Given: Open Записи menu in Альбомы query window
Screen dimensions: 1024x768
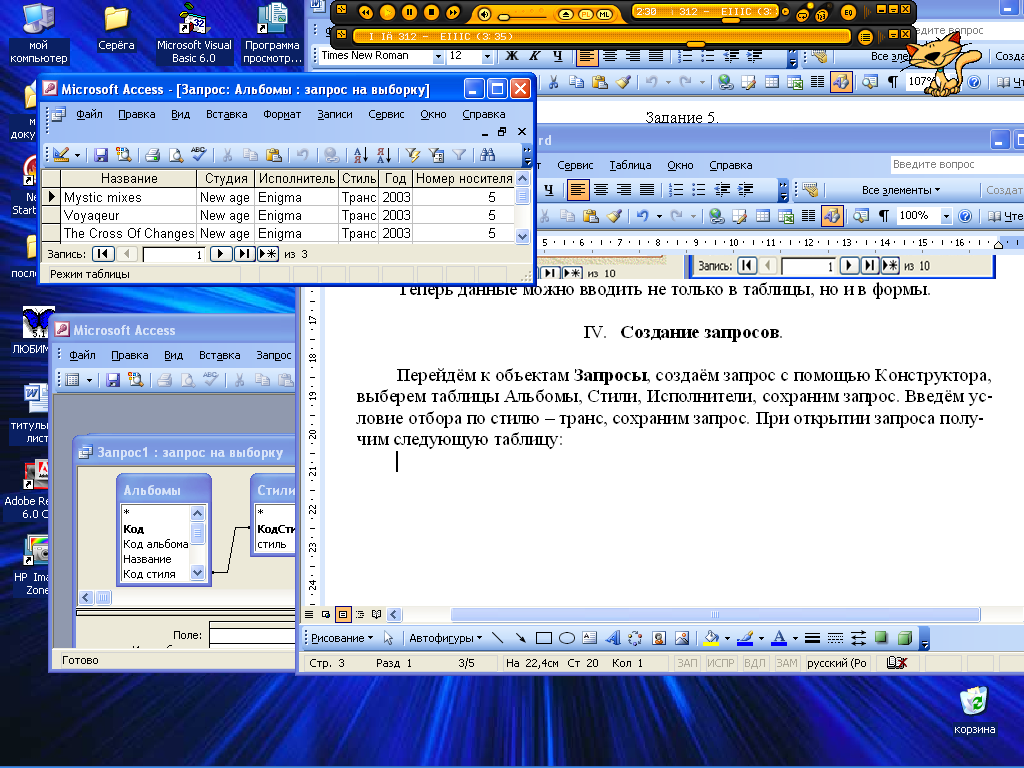Looking at the screenshot, I should coord(334,114).
